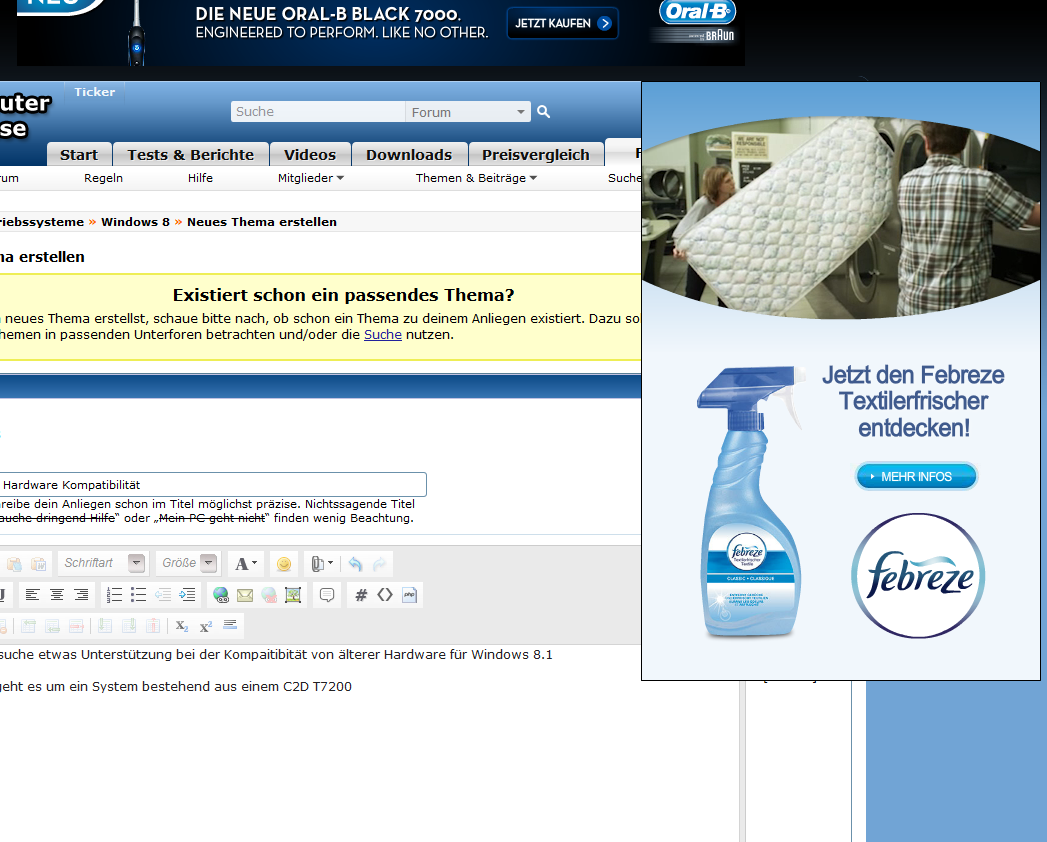Image resolution: width=1047 pixels, height=842 pixels.
Task: Open the Preisvergleich tab
Action: (536, 155)
